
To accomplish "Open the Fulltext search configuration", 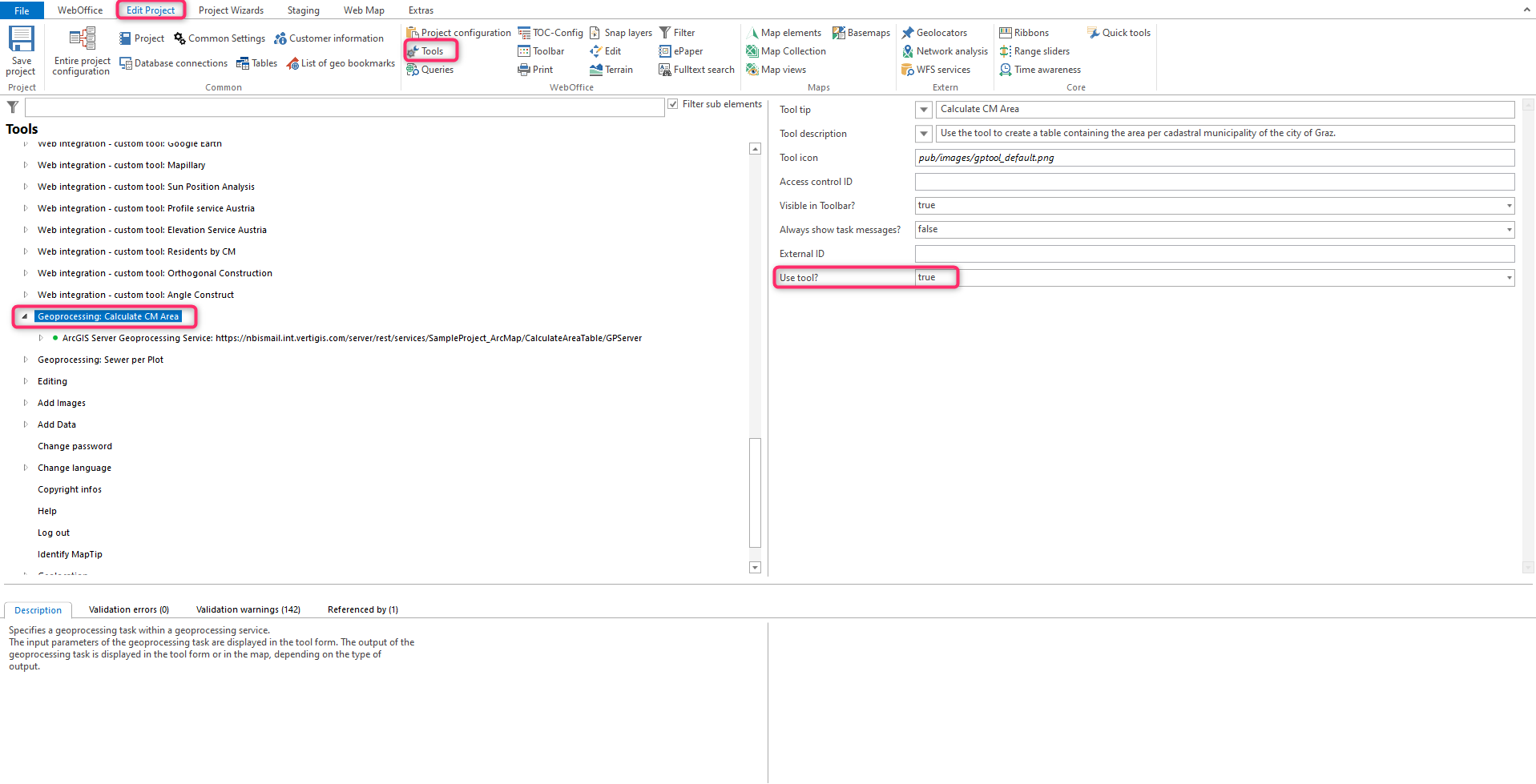I will pyautogui.click(x=695, y=70).
